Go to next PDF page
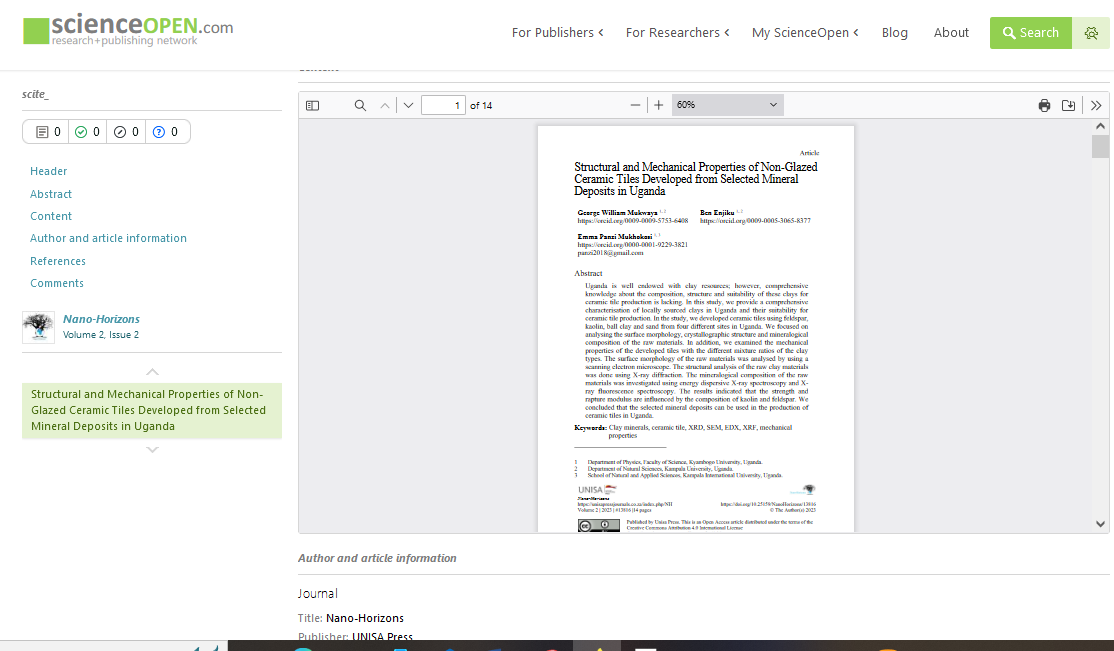1114x651 pixels. [408, 105]
